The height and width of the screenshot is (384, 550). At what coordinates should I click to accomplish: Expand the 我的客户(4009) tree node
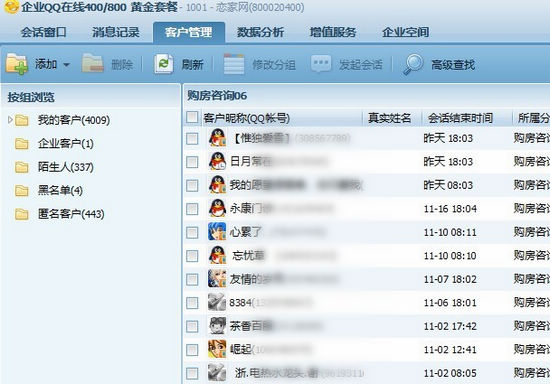coord(10,120)
